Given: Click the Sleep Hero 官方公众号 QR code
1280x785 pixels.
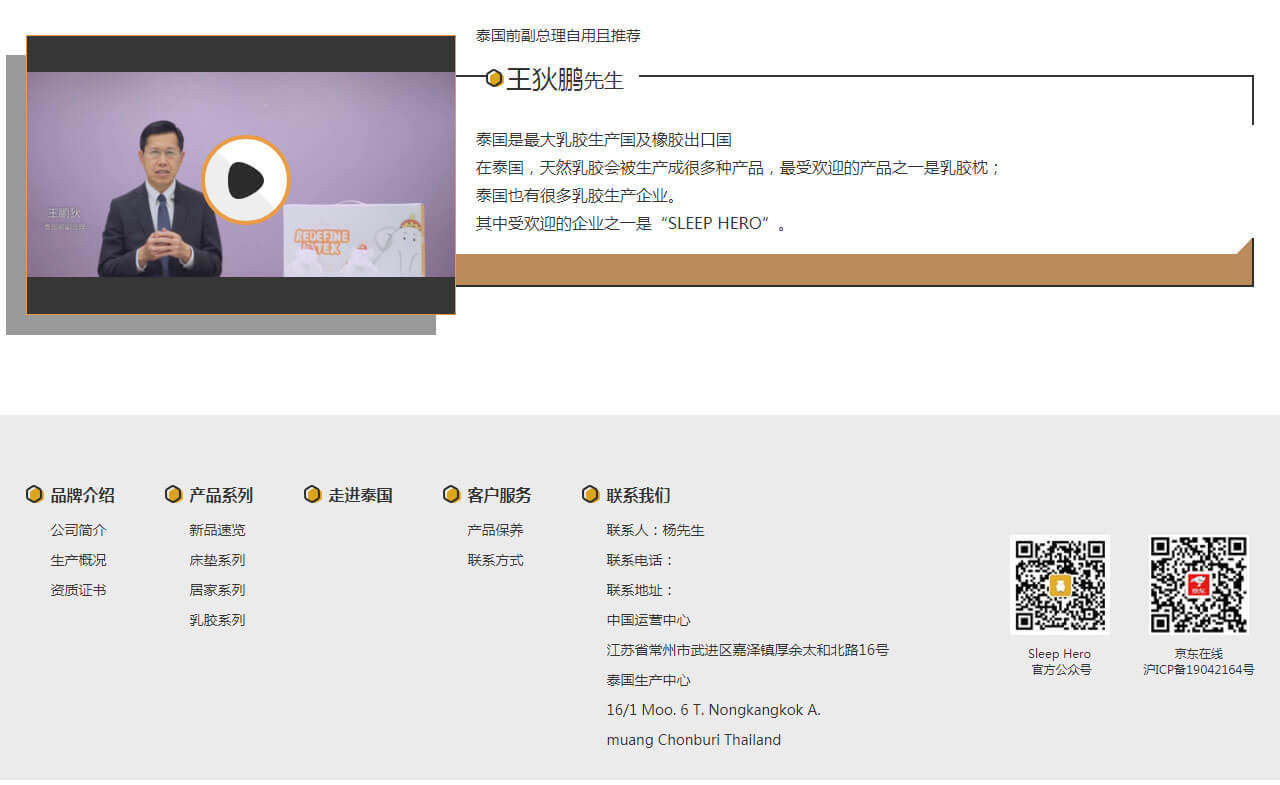Looking at the screenshot, I should pyautogui.click(x=1060, y=585).
